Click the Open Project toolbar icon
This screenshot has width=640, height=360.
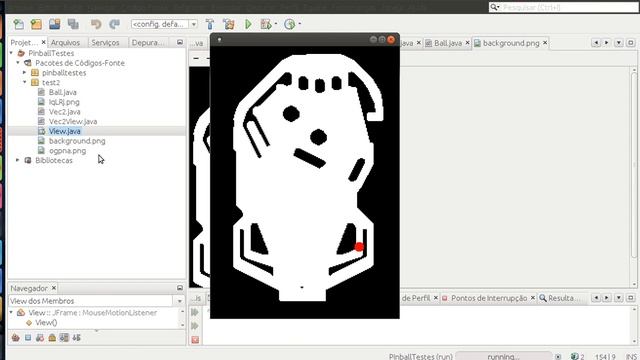coord(55,24)
